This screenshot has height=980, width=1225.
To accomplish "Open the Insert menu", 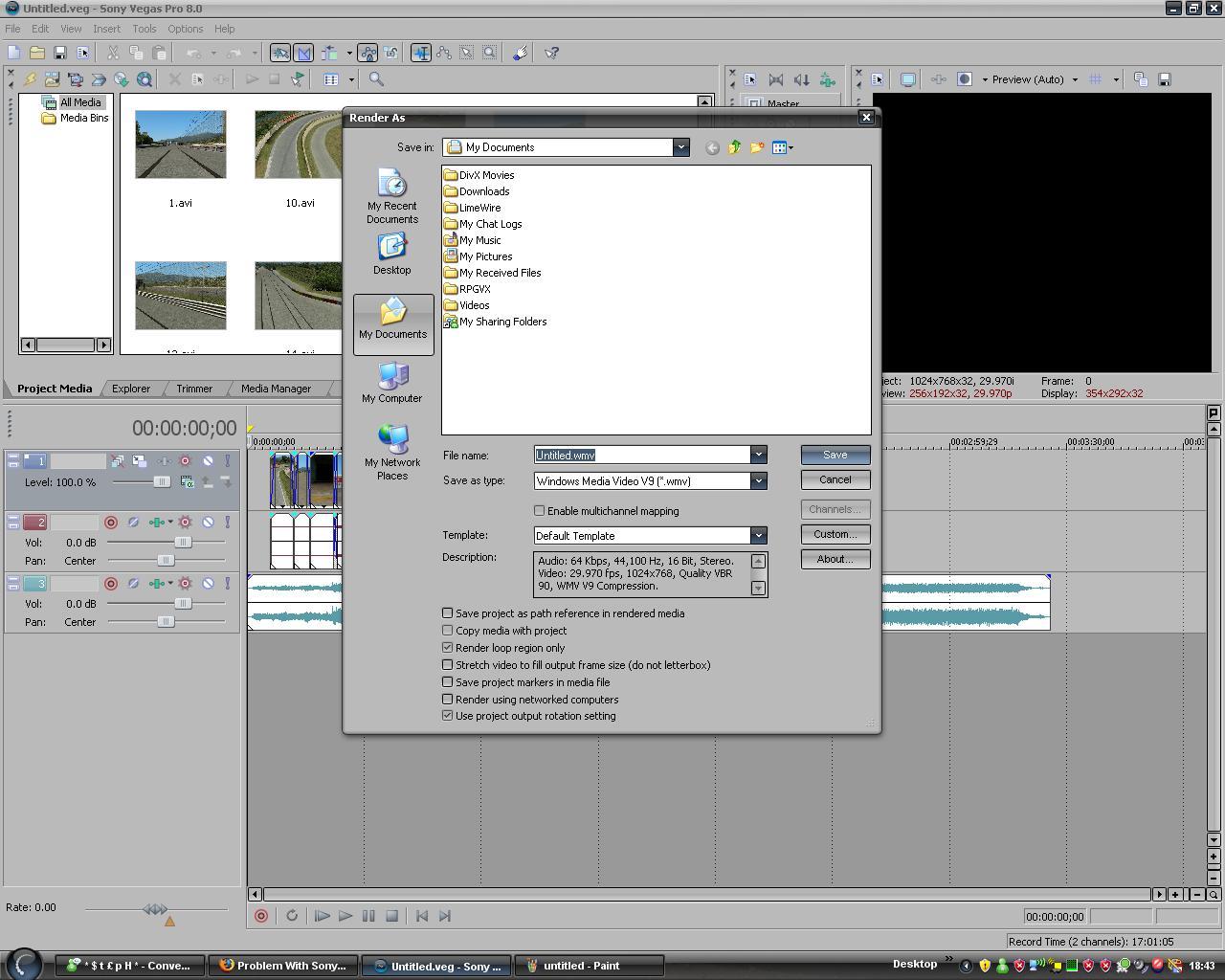I will tap(106, 29).
